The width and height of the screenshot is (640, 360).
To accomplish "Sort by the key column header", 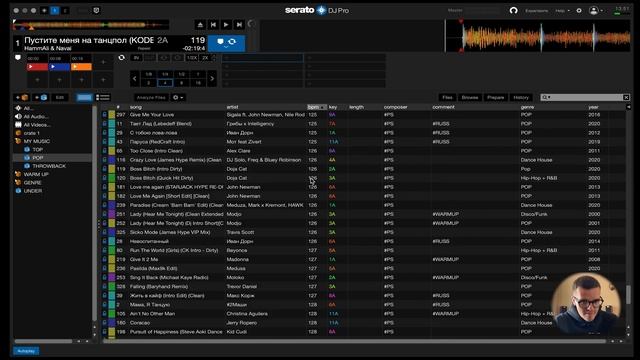I will tap(337, 107).
